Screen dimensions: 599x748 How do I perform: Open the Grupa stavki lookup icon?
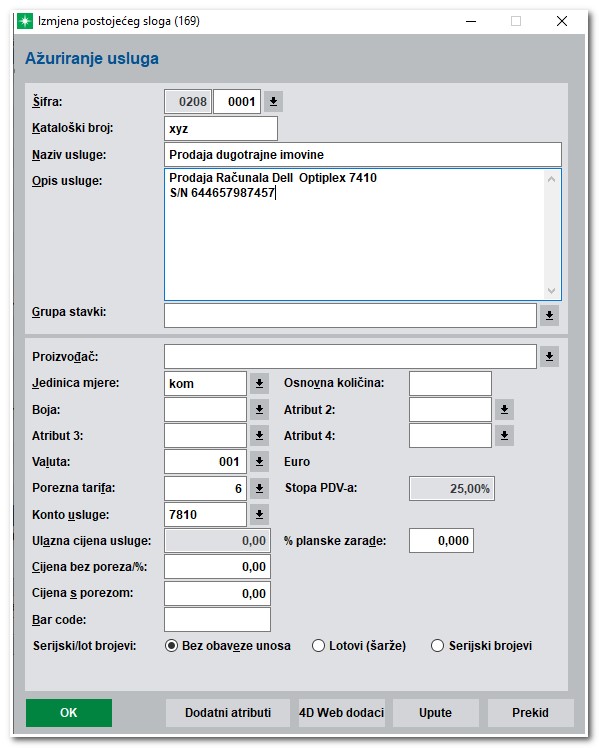point(549,315)
